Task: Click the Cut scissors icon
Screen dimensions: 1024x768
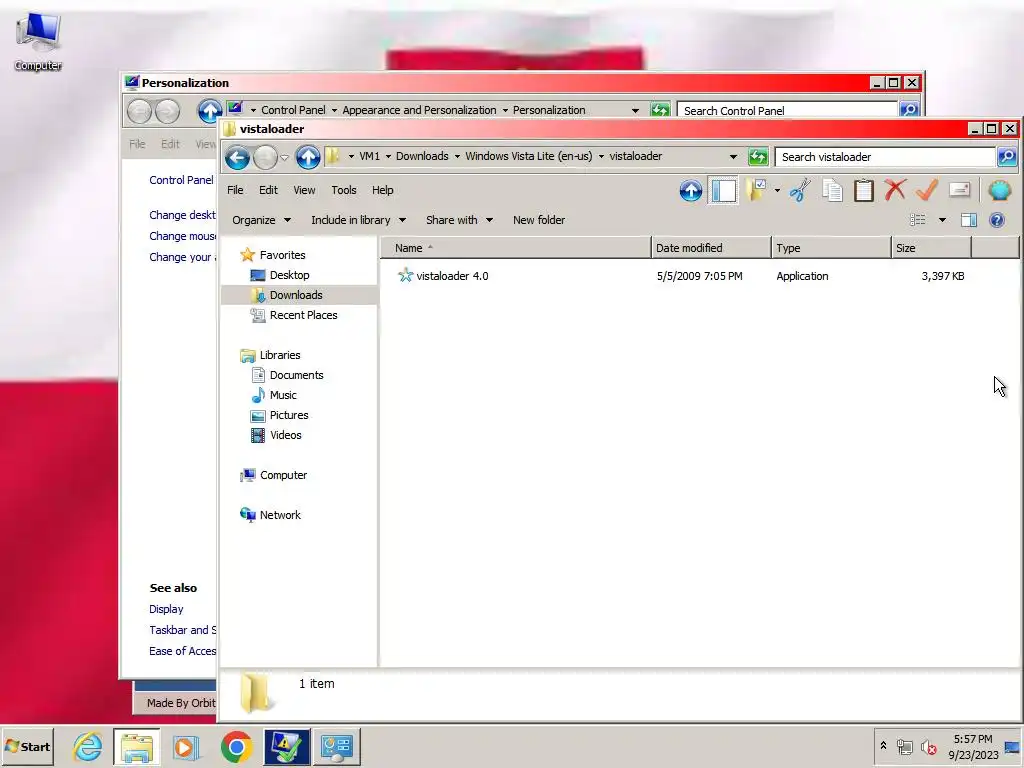Action: point(799,191)
